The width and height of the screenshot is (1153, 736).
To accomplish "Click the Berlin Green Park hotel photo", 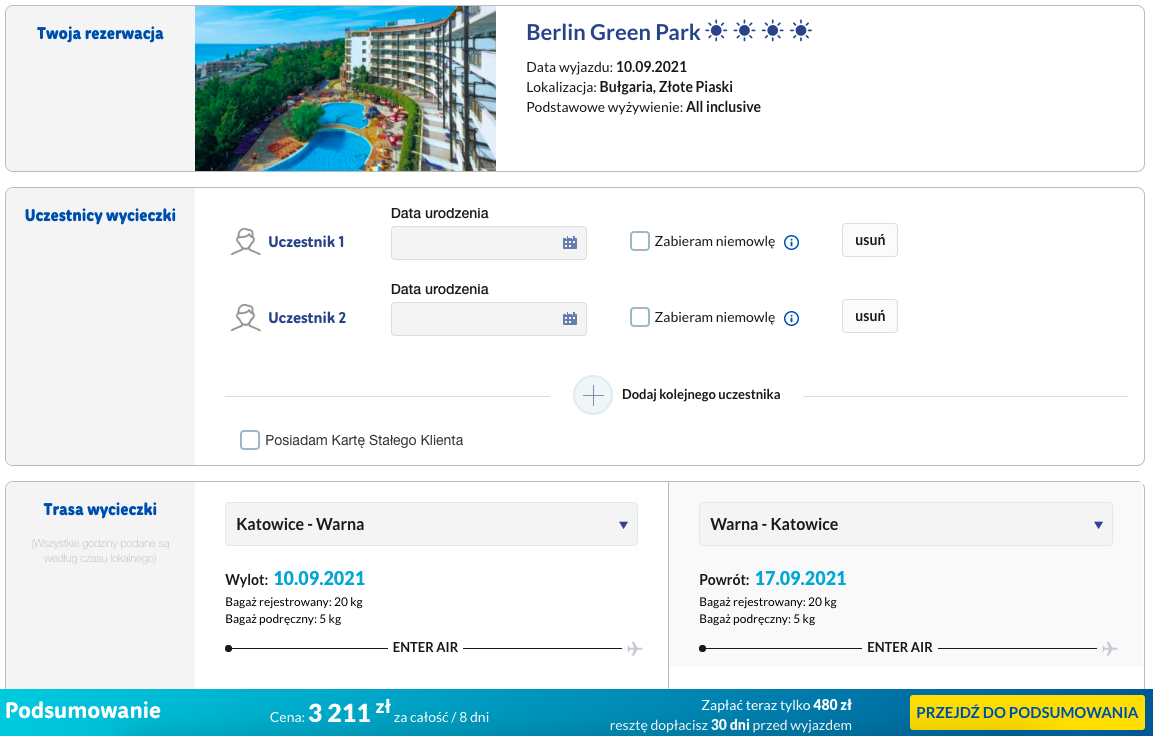I will (x=345, y=88).
